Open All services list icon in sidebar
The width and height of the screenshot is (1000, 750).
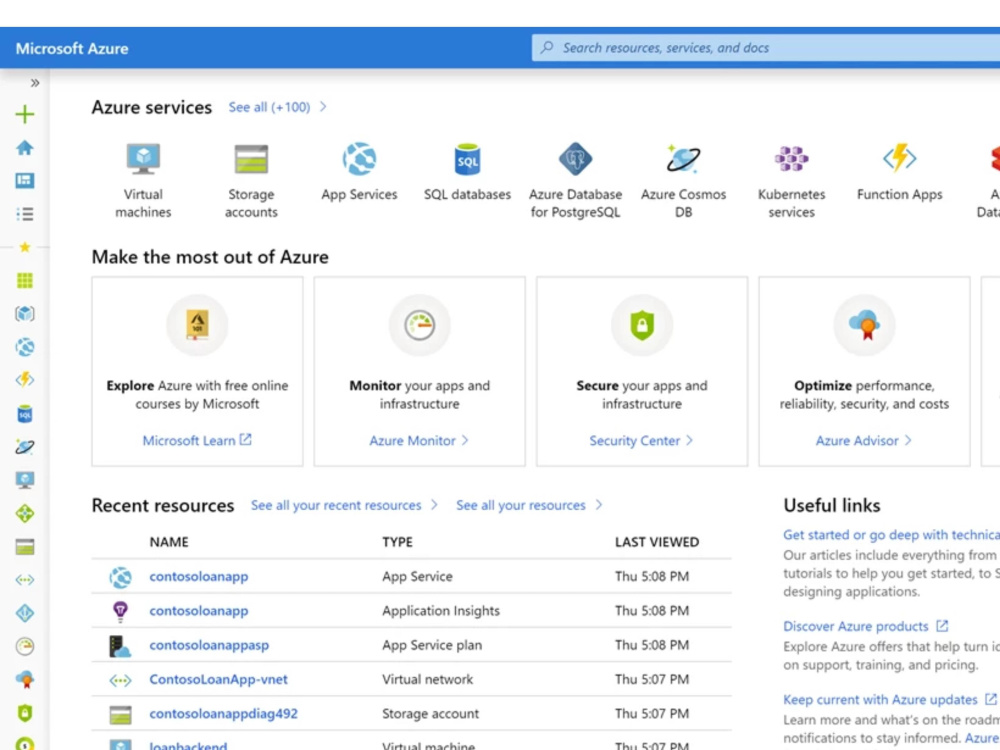click(x=25, y=214)
